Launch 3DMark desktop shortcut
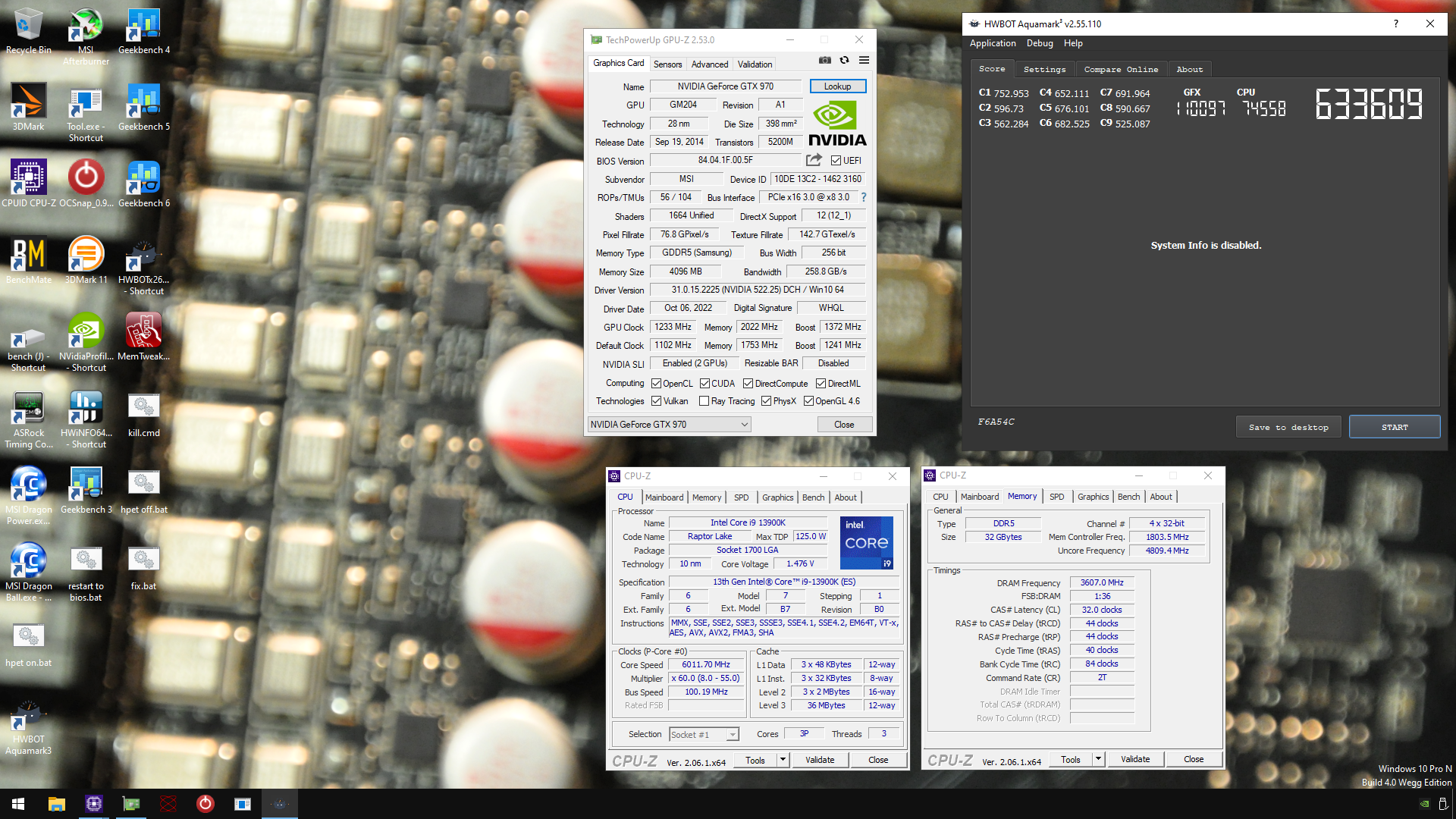Image resolution: width=1456 pixels, height=819 pixels. click(x=28, y=107)
